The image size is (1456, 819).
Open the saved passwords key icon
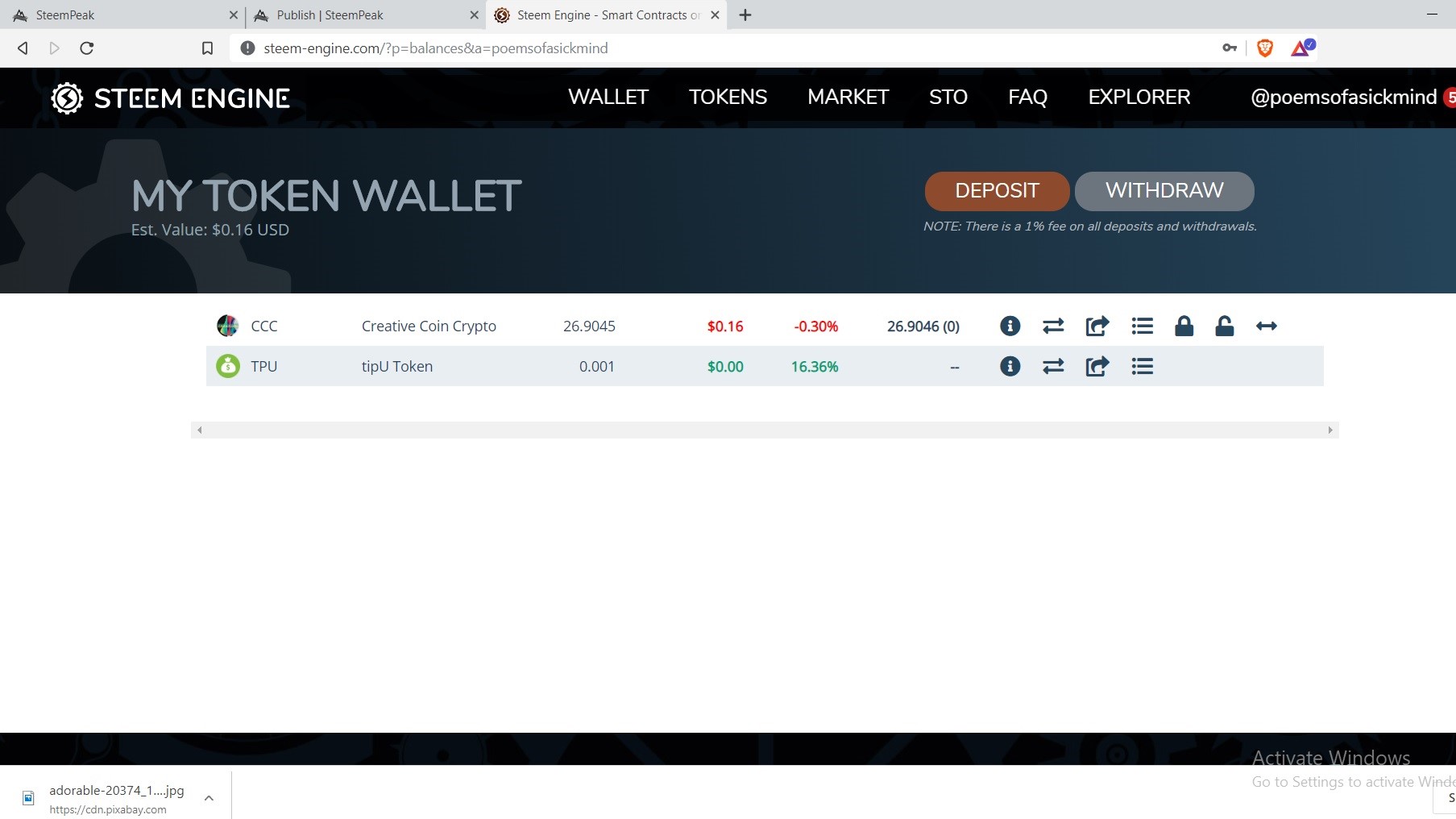[1230, 48]
